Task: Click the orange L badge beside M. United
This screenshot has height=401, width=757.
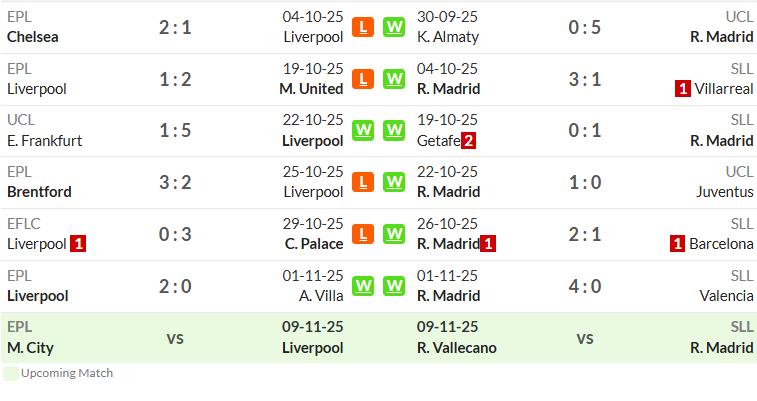Action: click(x=363, y=79)
